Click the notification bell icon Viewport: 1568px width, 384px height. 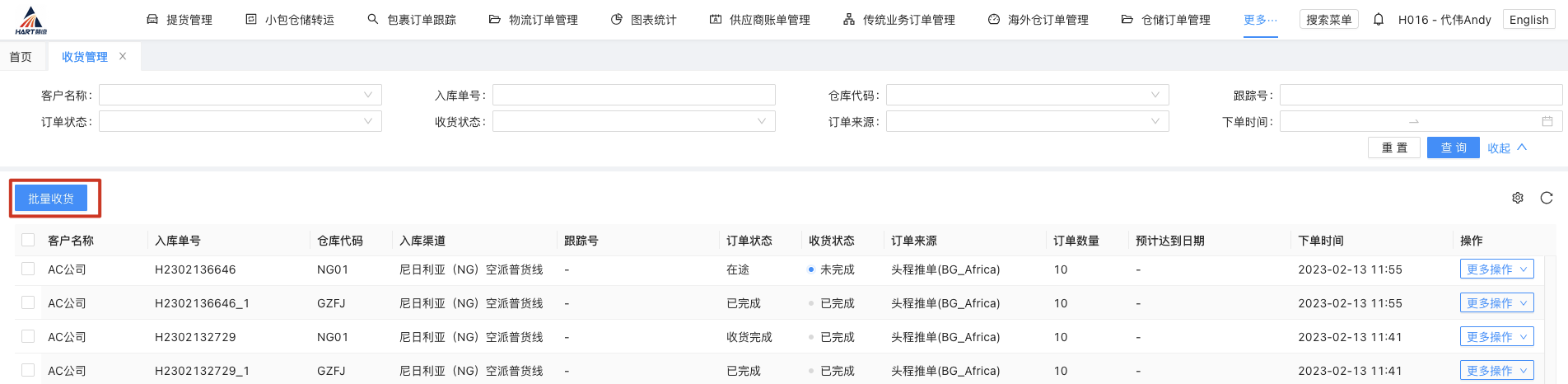(1379, 19)
